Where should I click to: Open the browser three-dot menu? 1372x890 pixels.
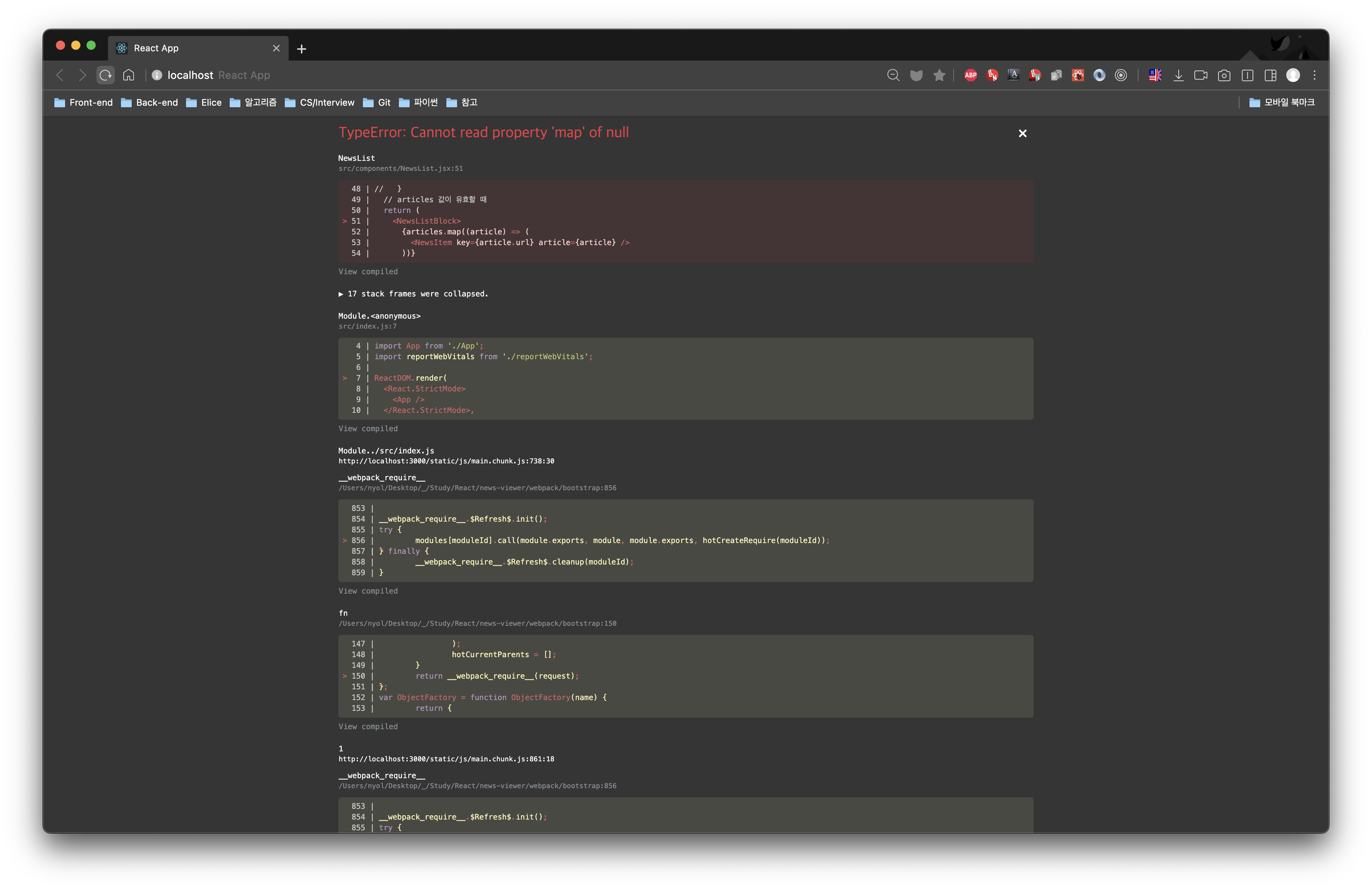click(x=1314, y=75)
